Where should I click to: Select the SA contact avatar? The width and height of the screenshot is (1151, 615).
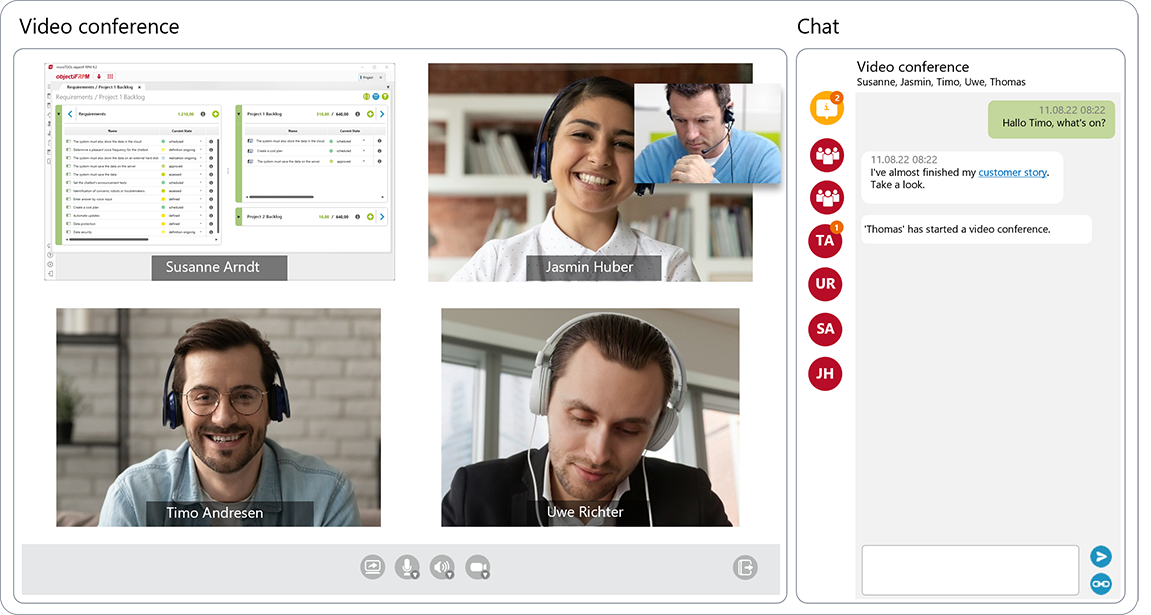point(825,329)
